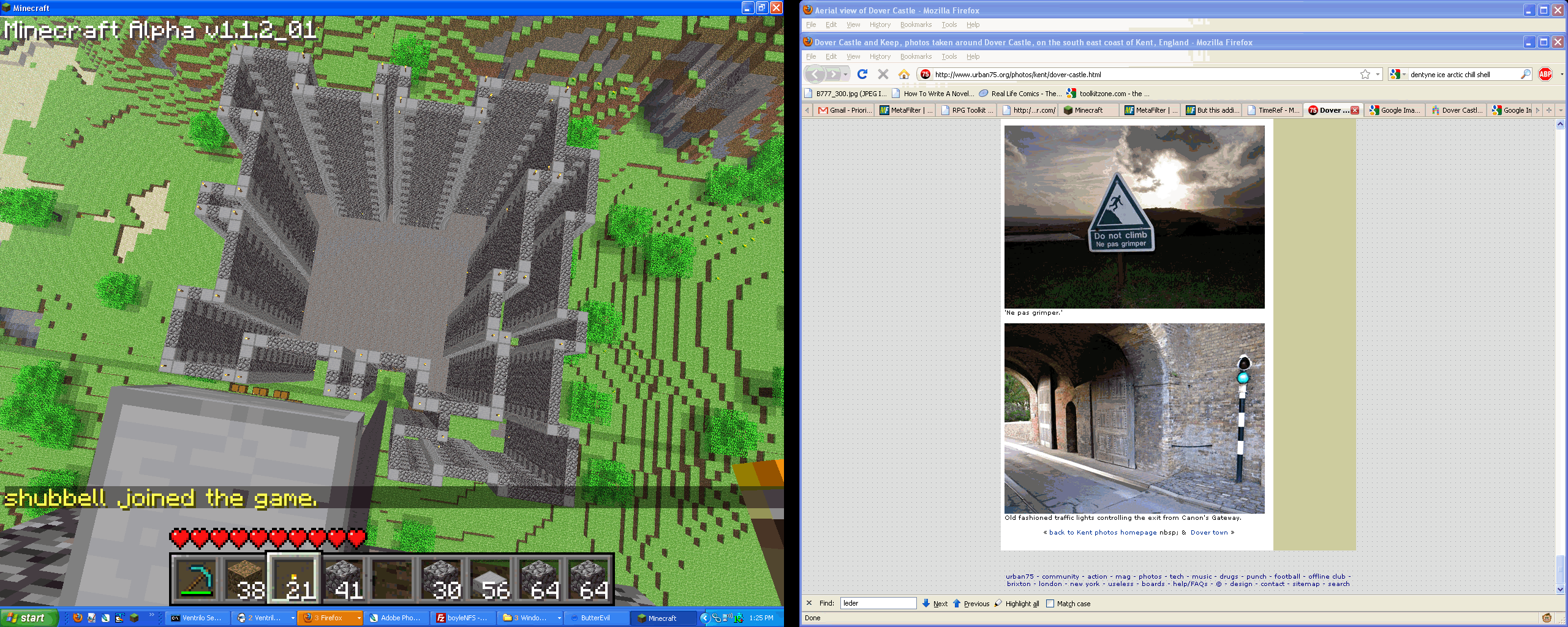This screenshot has width=1568, height=627.
Task: Click the Find text field containing 'leder'
Action: coord(878,603)
